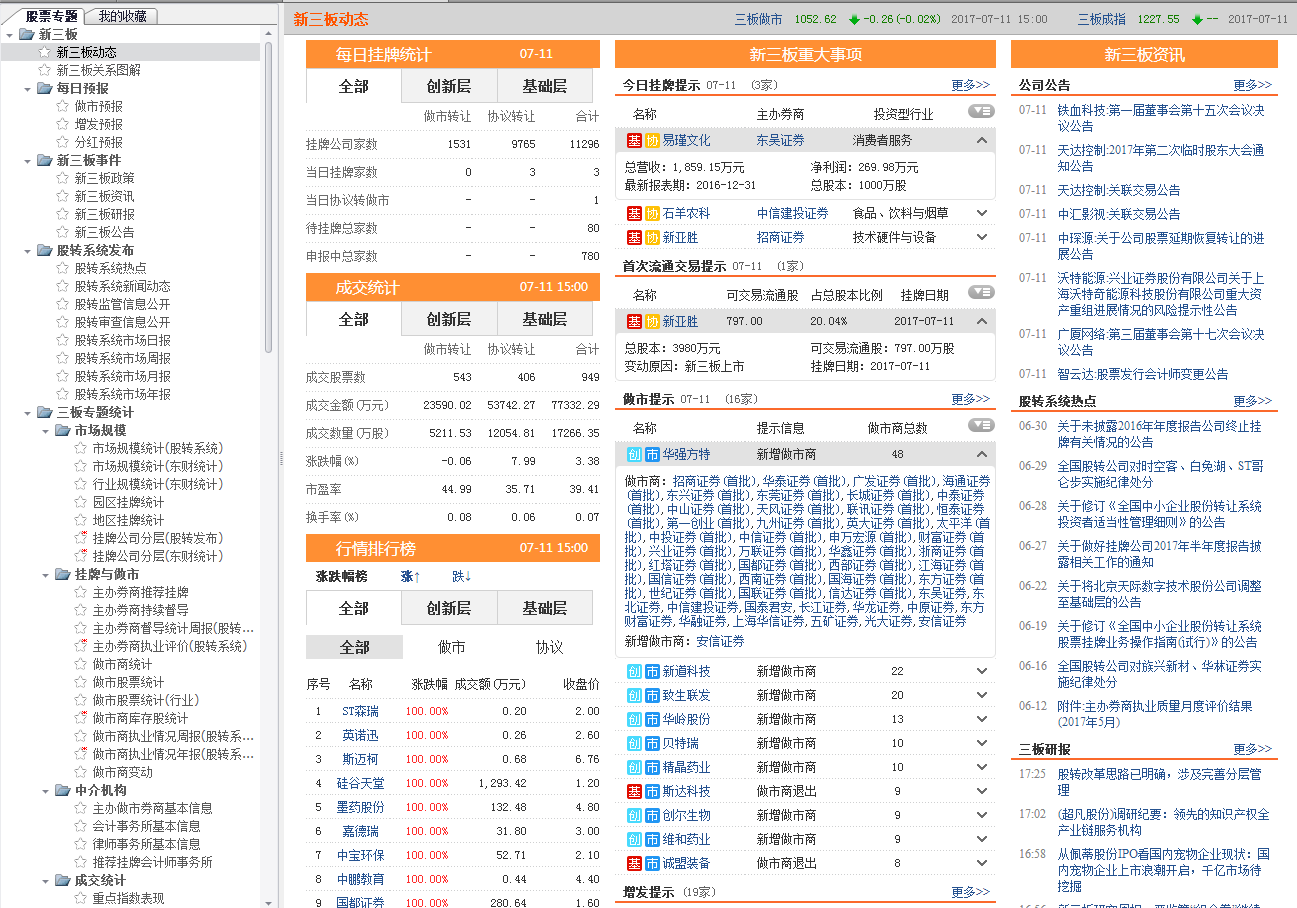Collapse the 华强方特 maker detail row

click(981, 456)
